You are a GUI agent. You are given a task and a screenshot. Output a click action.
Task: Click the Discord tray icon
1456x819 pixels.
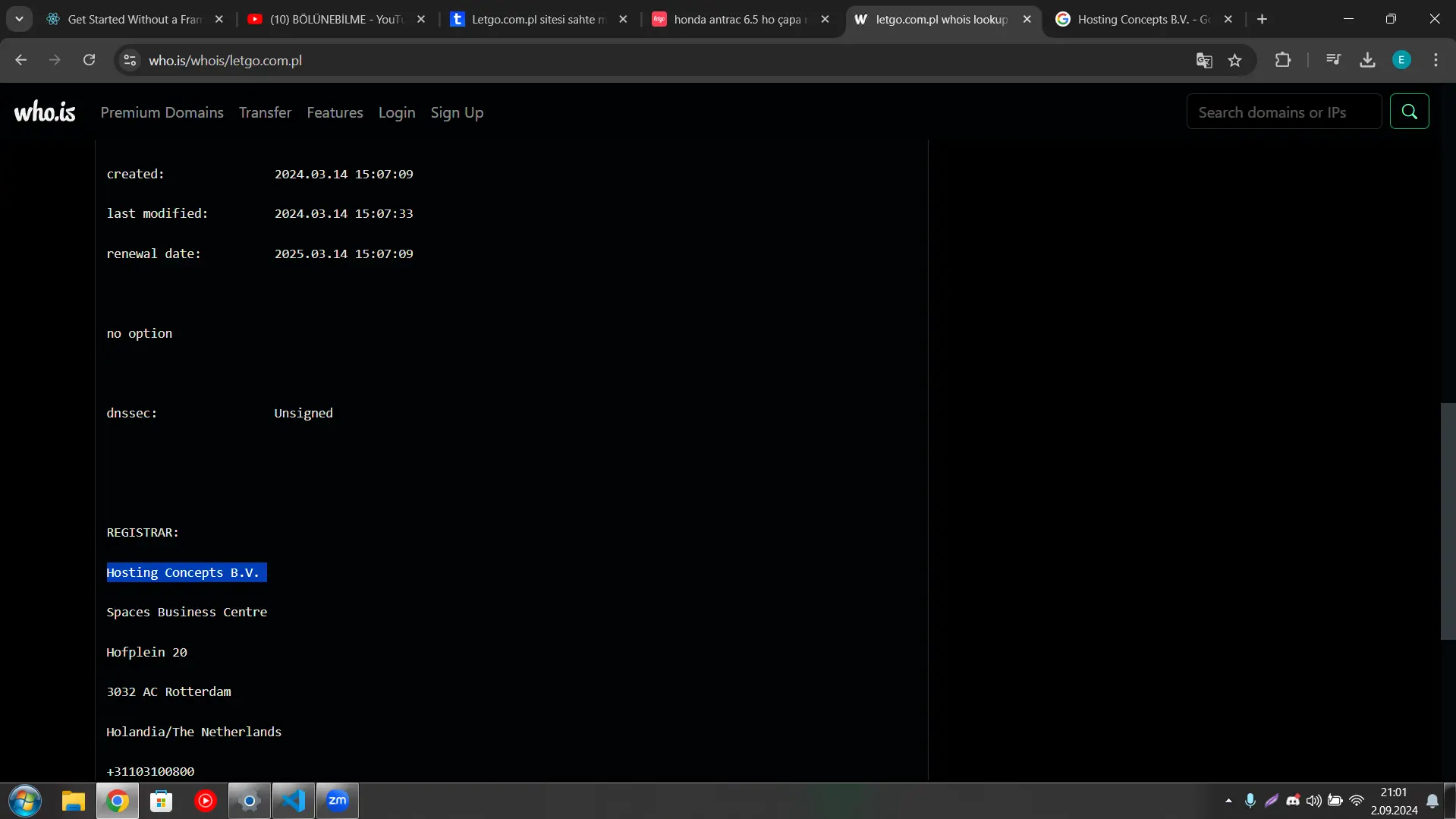(x=1293, y=801)
